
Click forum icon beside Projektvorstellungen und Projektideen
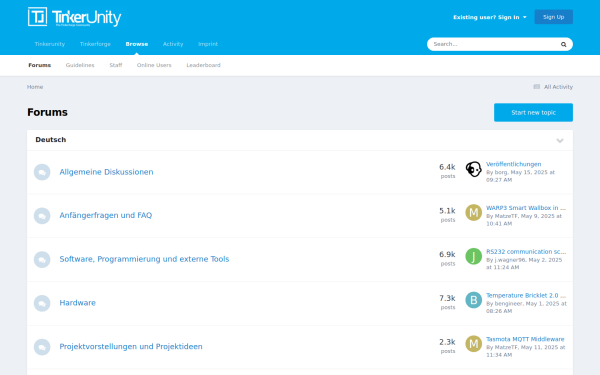pos(42,347)
